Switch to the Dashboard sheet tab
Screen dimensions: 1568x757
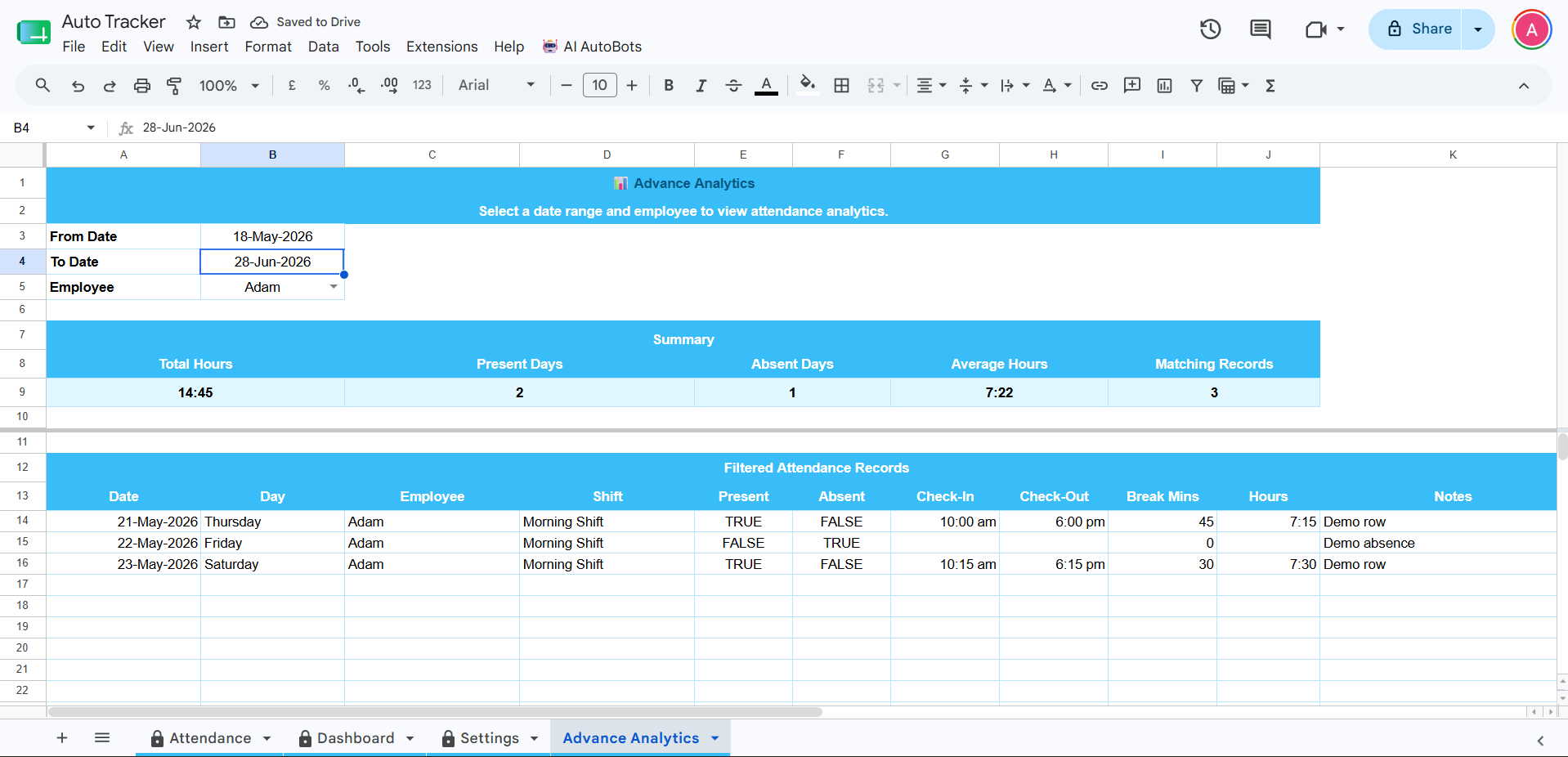click(x=356, y=738)
